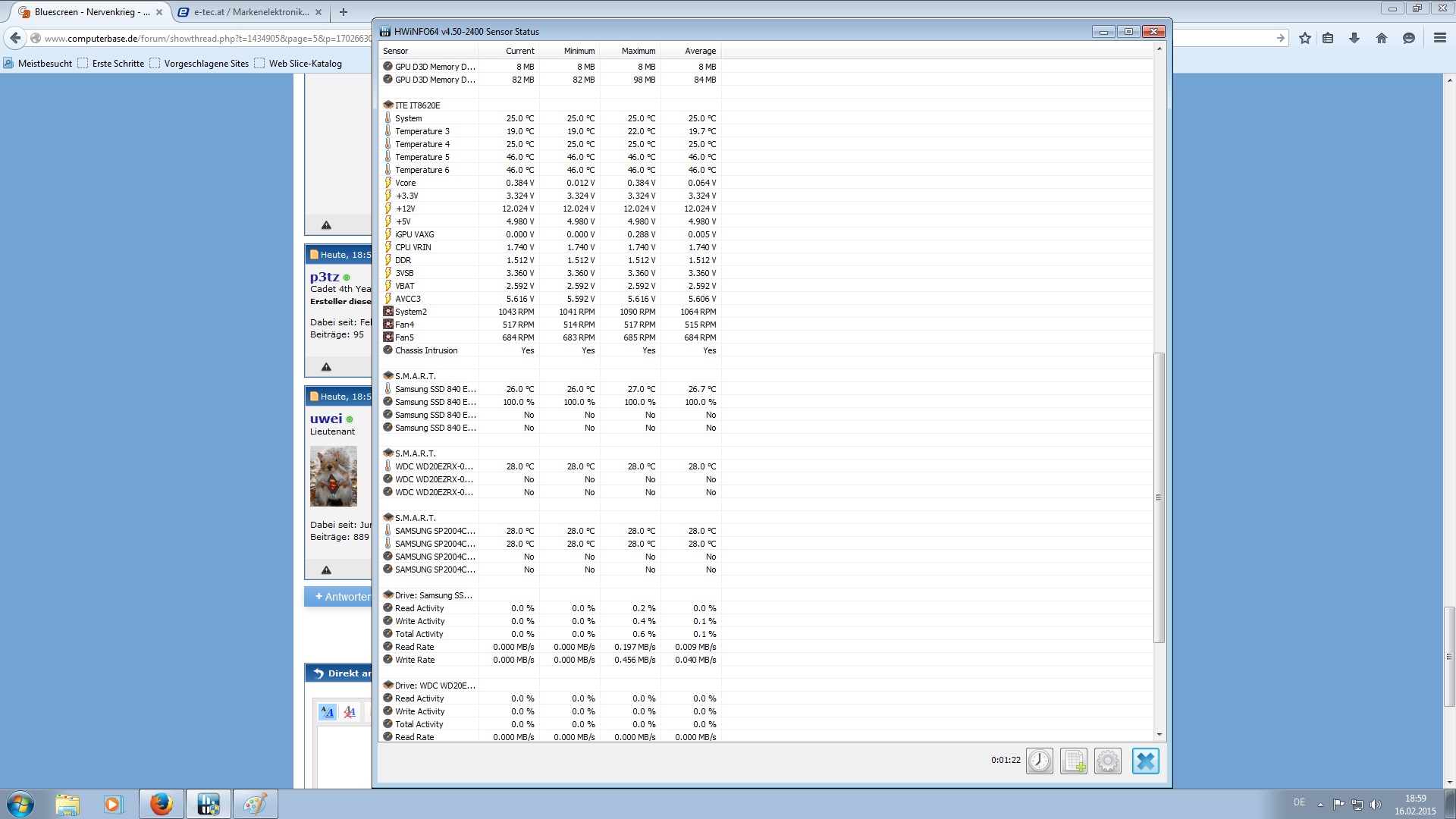
Task: Open HWiNFO from the Windows taskbar
Action: coord(208,804)
